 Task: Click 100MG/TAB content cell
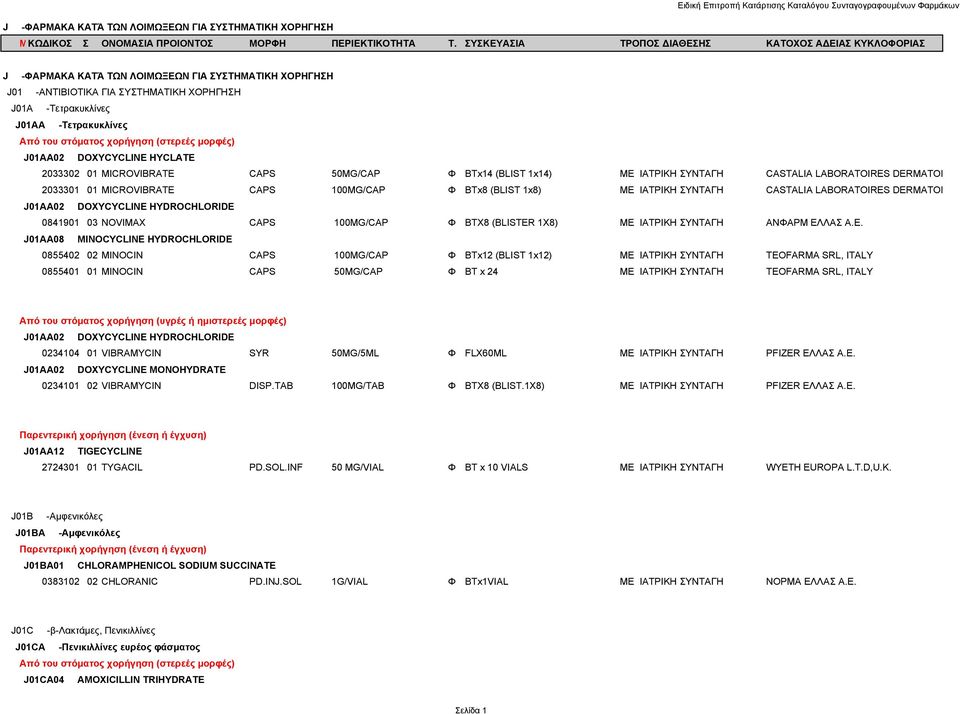tap(358, 386)
